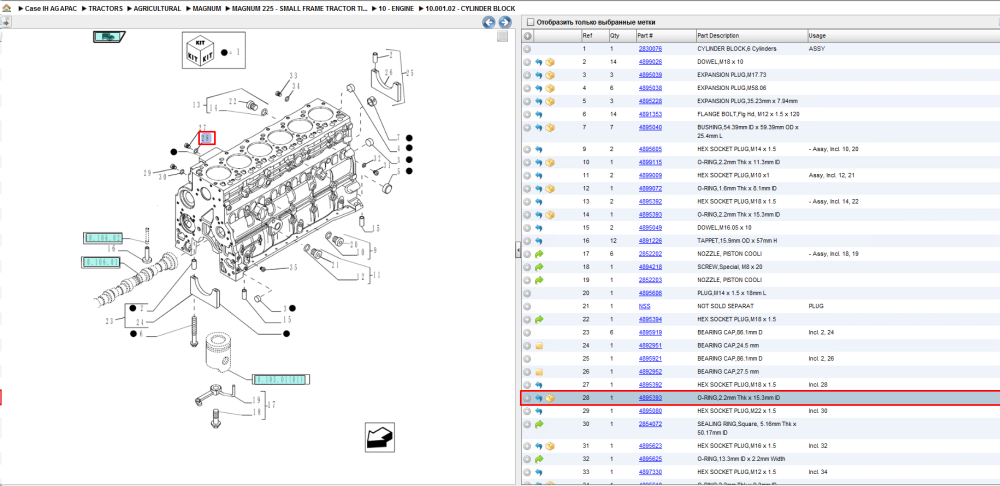Click the yellow kit box for Ref 31
1000x486 pixels.
click(550, 446)
